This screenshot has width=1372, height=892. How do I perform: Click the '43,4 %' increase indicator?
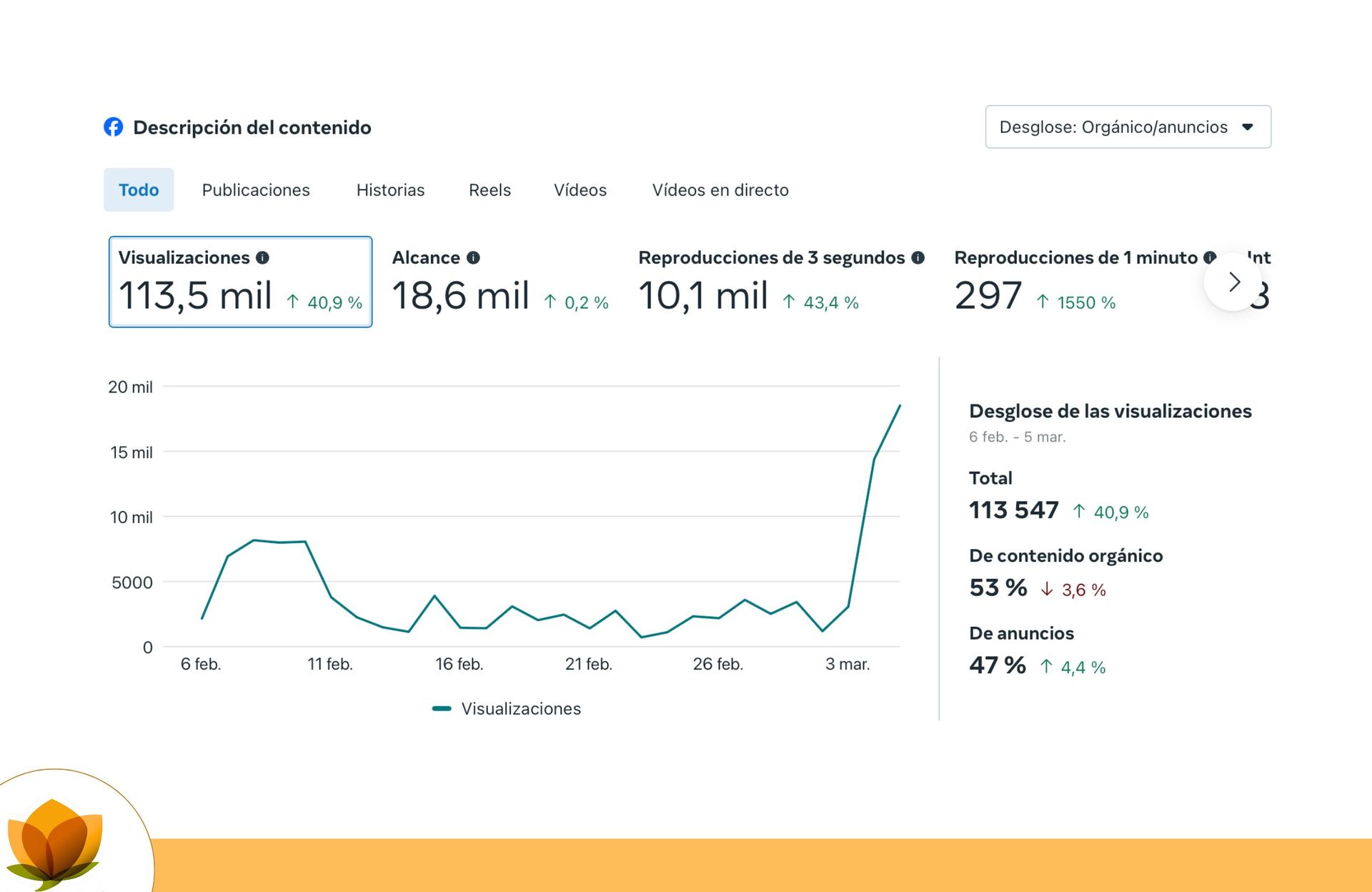coord(820,303)
